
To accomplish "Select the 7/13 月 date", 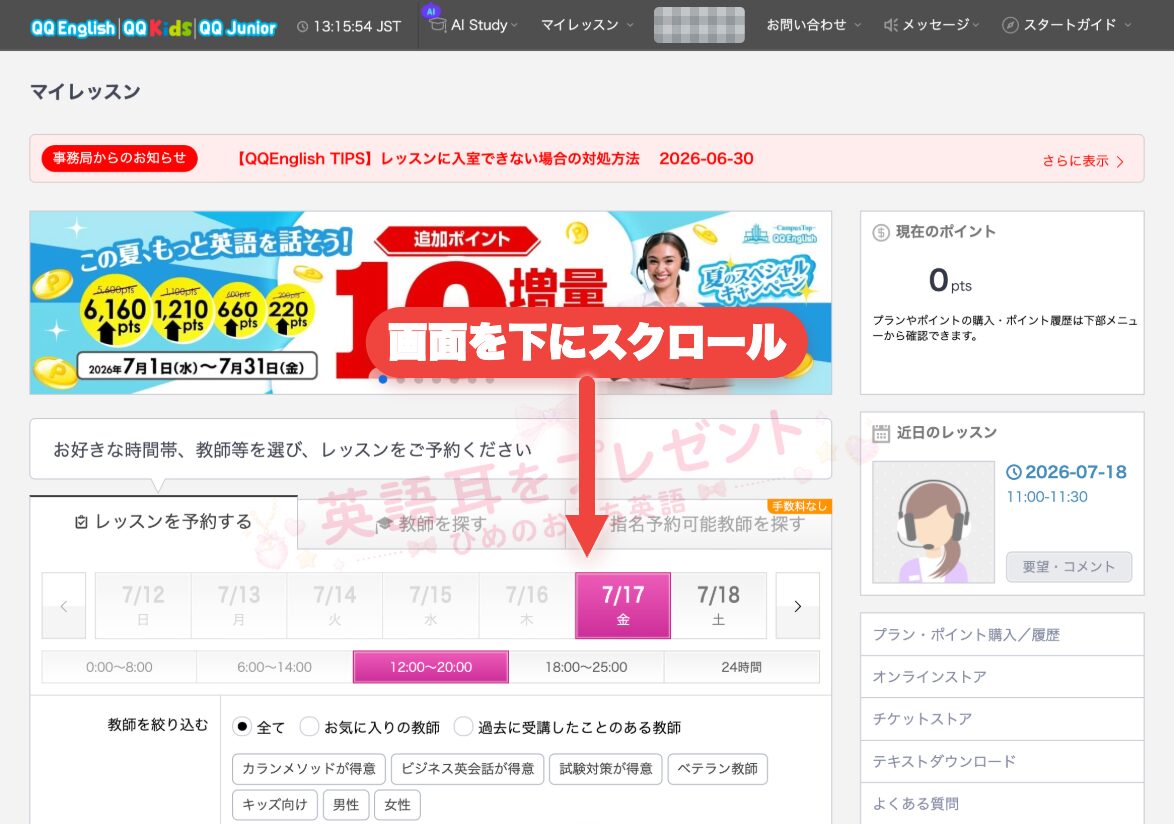I will click(x=239, y=605).
